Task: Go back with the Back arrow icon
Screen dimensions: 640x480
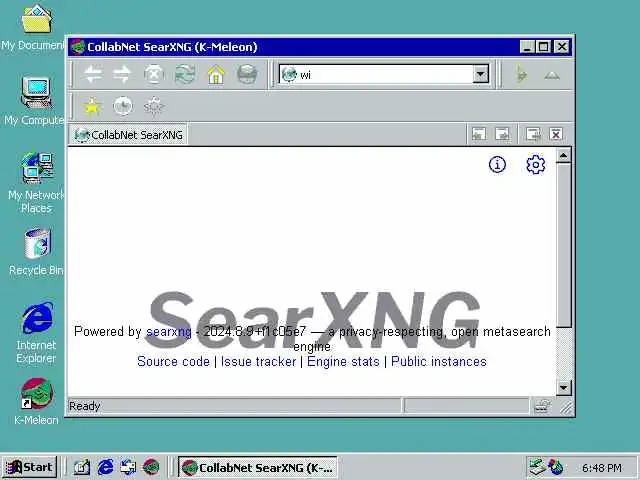Action: [x=93, y=75]
